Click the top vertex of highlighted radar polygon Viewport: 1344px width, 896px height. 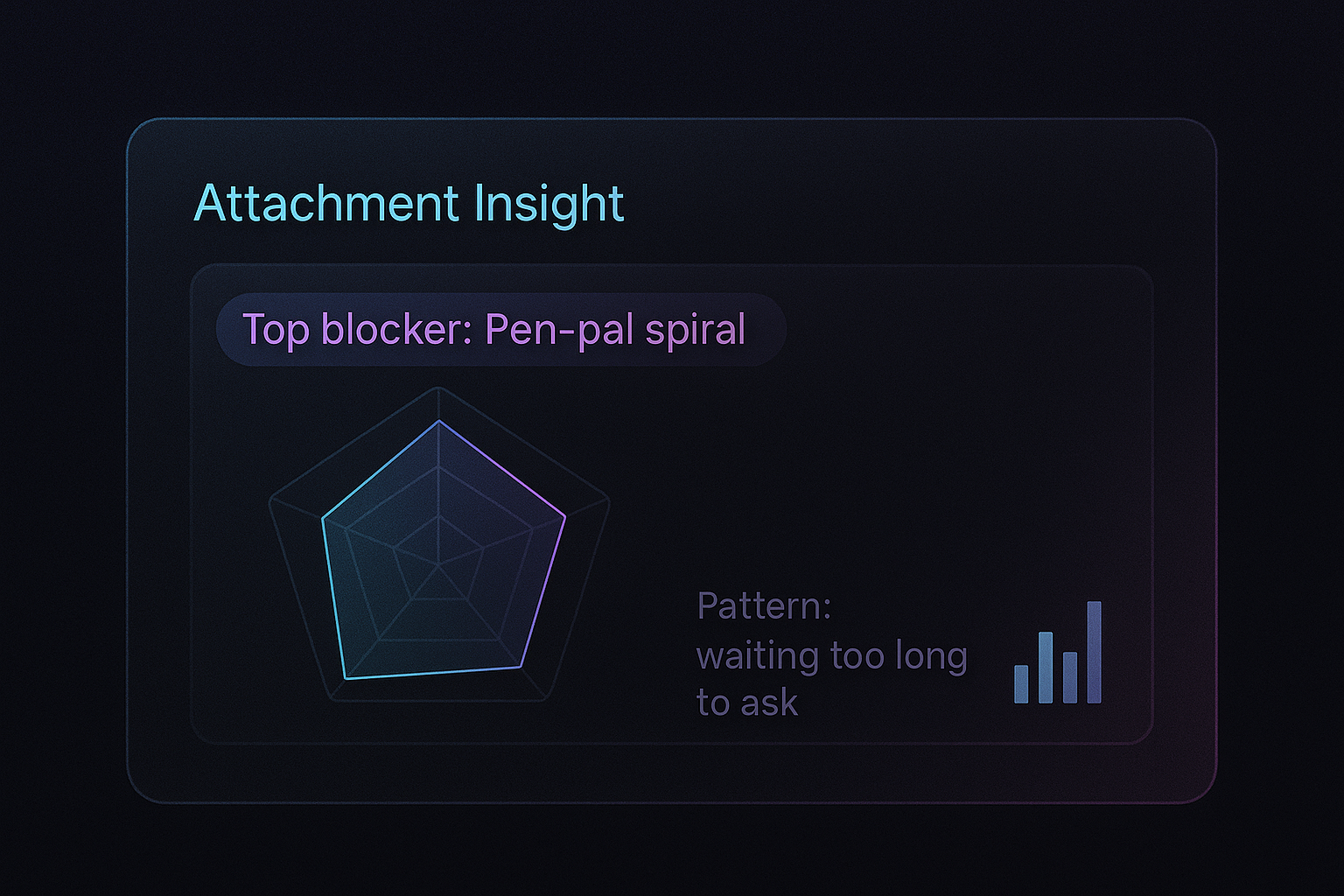438,421
